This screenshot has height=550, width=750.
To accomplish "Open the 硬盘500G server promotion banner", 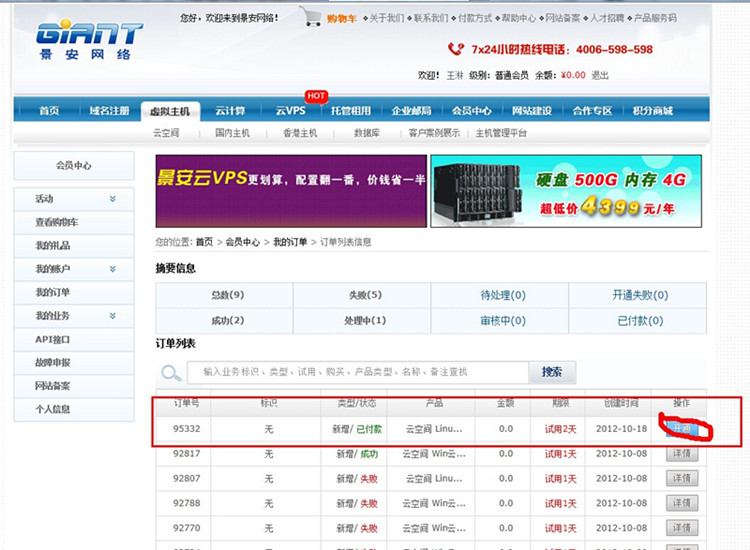I will pos(566,190).
